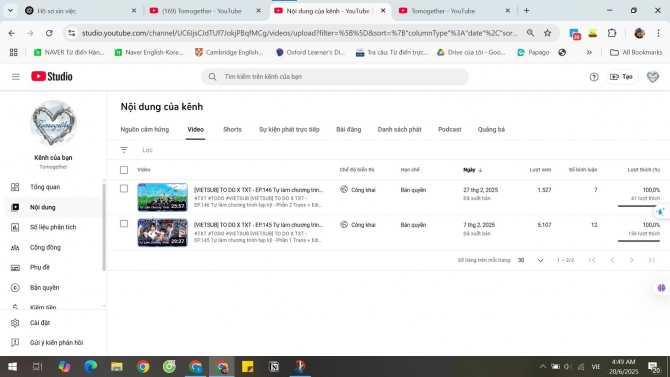Viewport: 670px width, 377px height.
Task: Go to next page of videos
Action: tap(632, 260)
